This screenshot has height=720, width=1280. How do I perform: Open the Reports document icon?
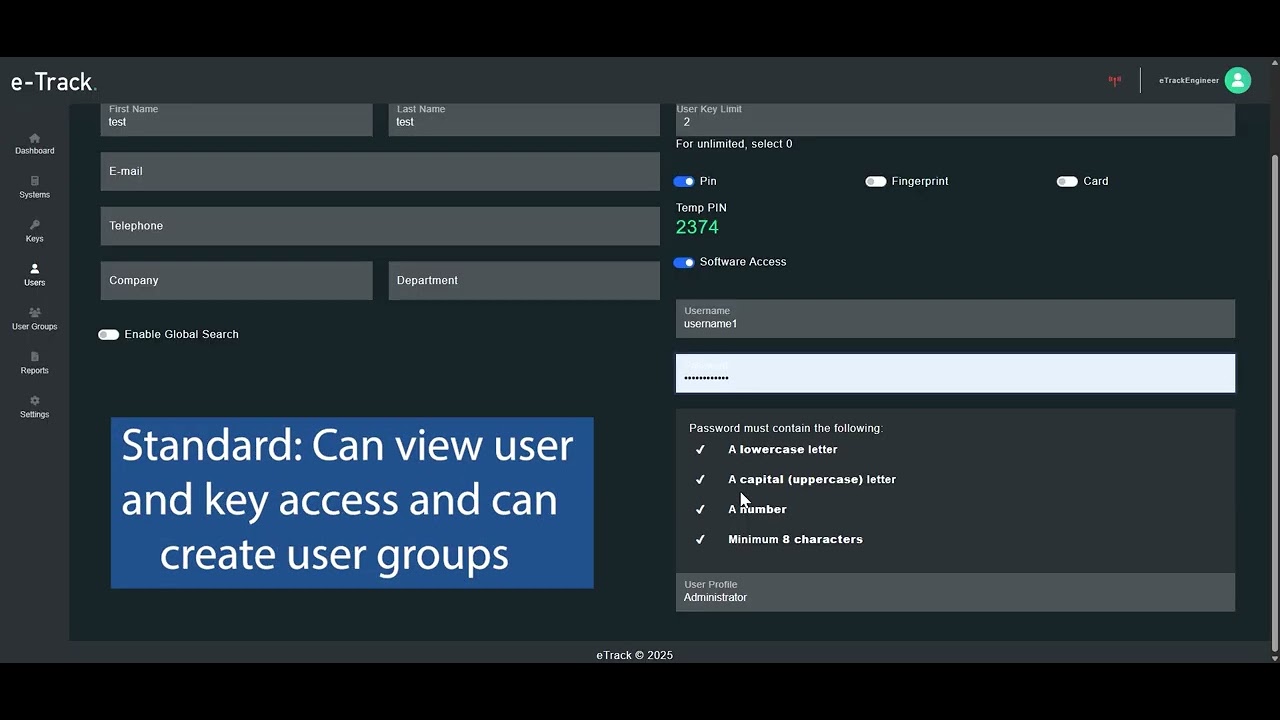tap(34, 357)
